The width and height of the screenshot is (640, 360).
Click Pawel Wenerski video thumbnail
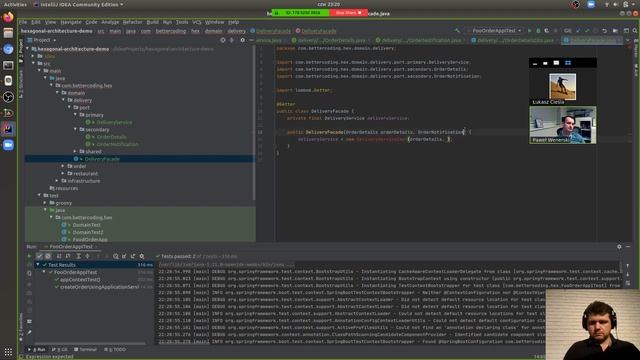(x=563, y=125)
